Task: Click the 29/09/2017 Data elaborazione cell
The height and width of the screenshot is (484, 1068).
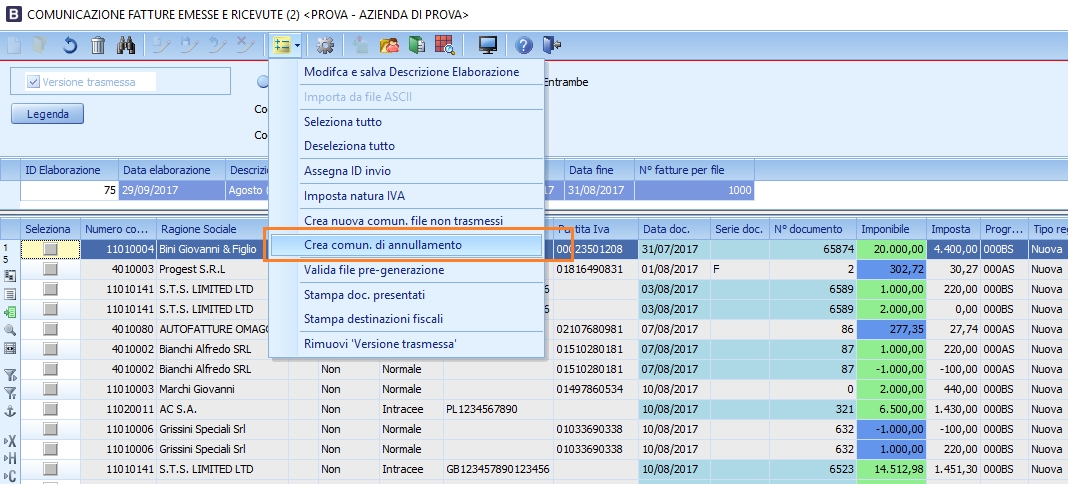Action: coord(172,191)
